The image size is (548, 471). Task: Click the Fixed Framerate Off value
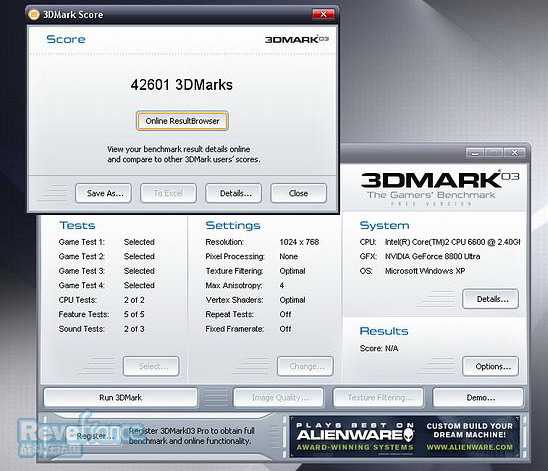[285, 329]
